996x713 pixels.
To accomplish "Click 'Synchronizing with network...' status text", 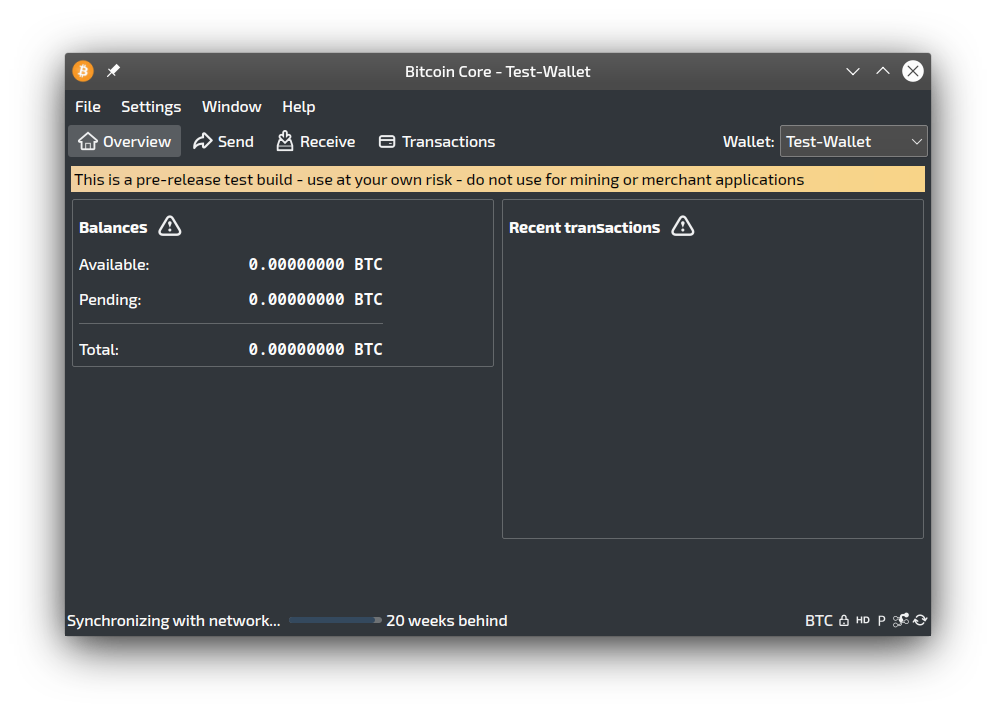I will 173,621.
